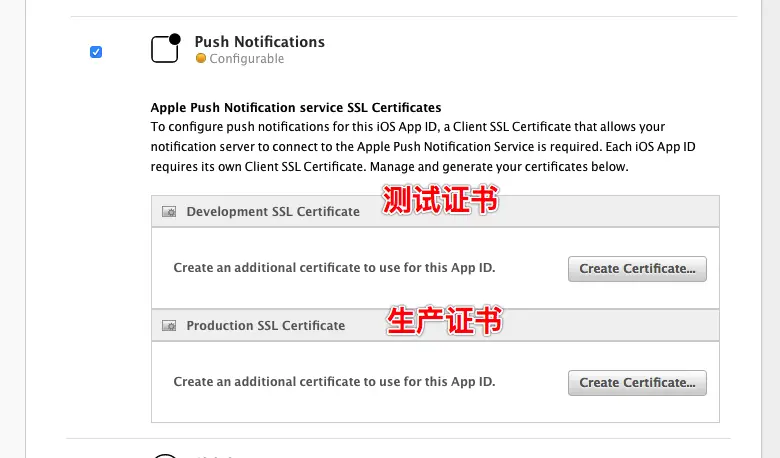The height and width of the screenshot is (458, 780).
Task: Click the paragraph starting with To configure push notifications
Action: coord(423,147)
